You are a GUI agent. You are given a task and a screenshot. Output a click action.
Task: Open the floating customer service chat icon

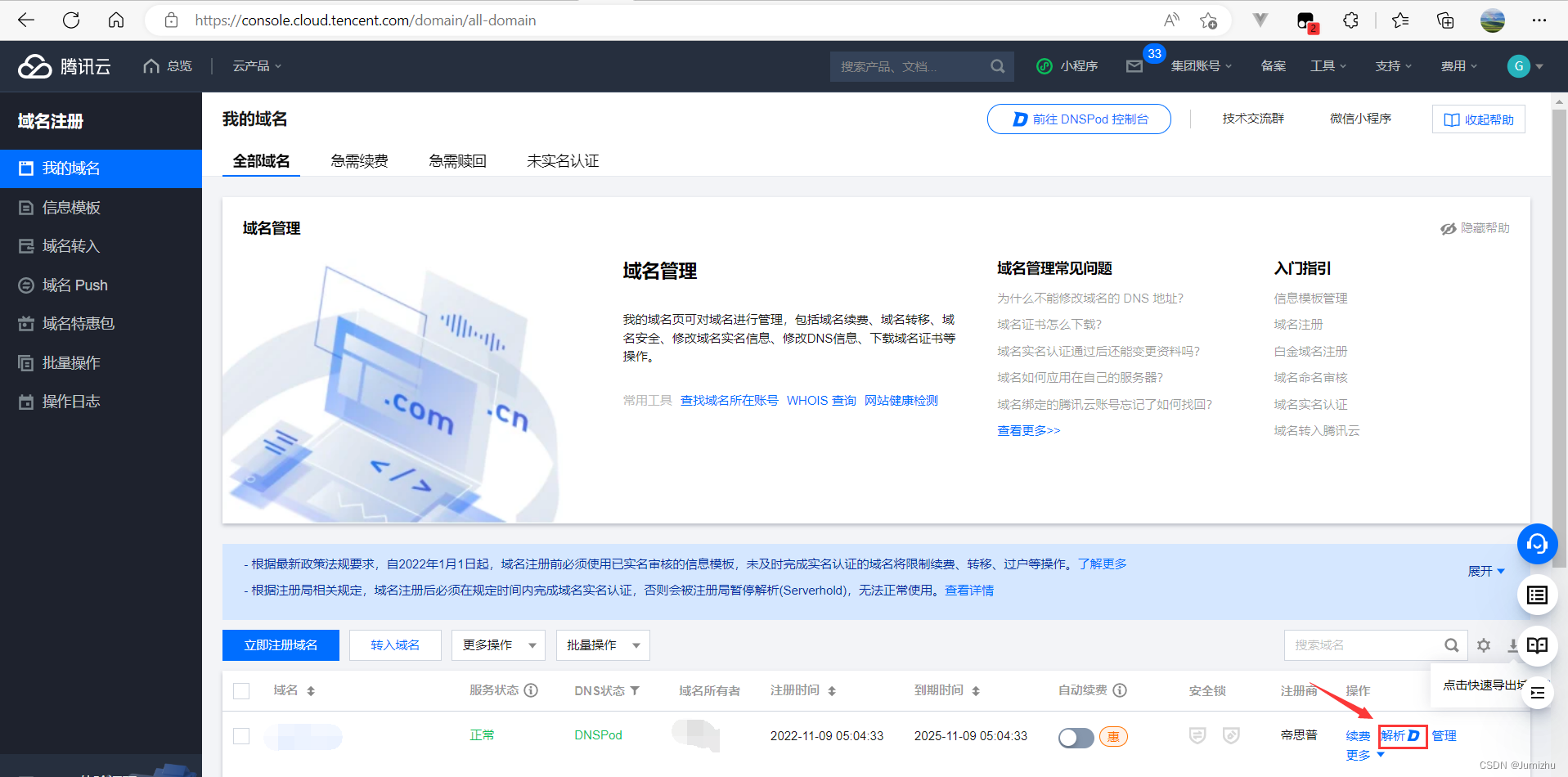click(1537, 543)
